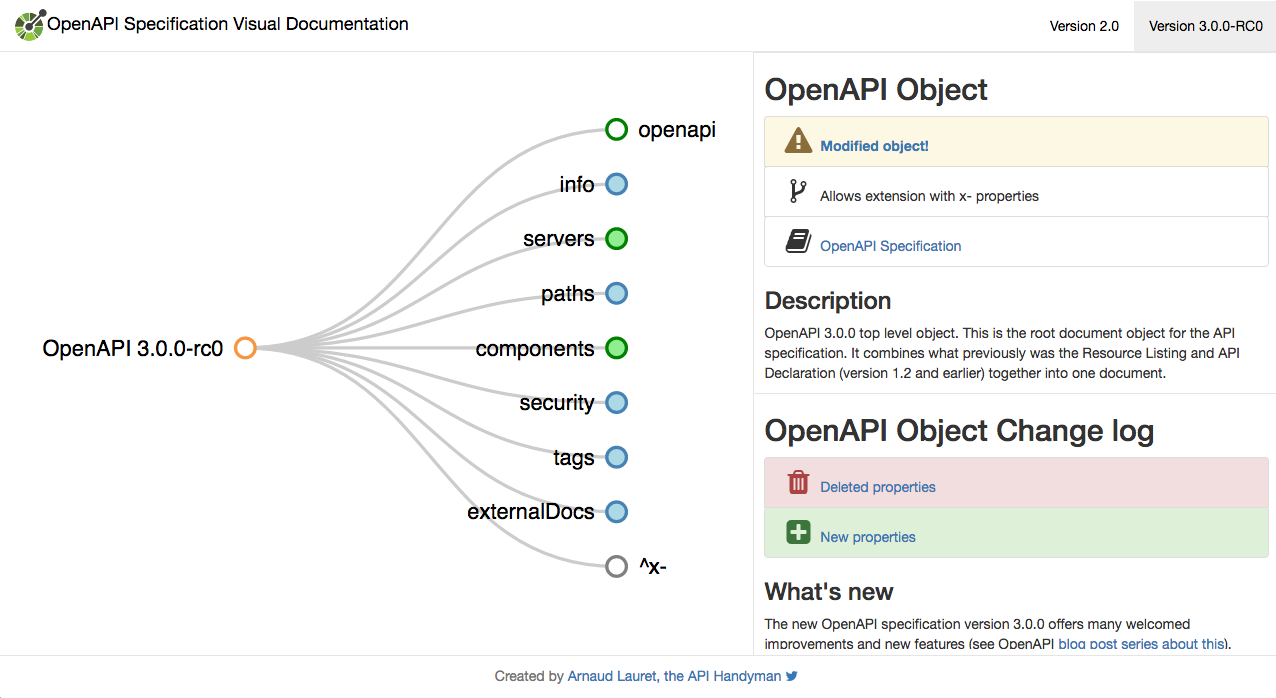Select the externalDocs node in the tree

coord(616,511)
